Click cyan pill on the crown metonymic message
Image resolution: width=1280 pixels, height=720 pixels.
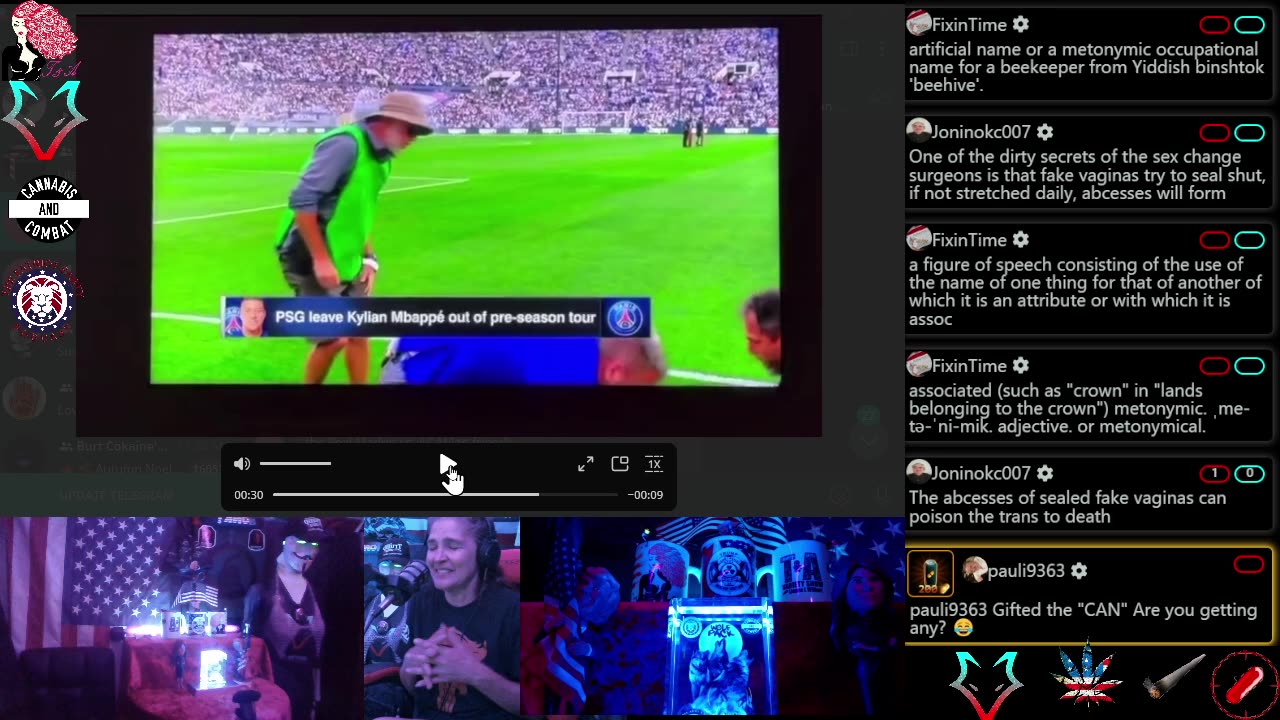click(x=1249, y=366)
